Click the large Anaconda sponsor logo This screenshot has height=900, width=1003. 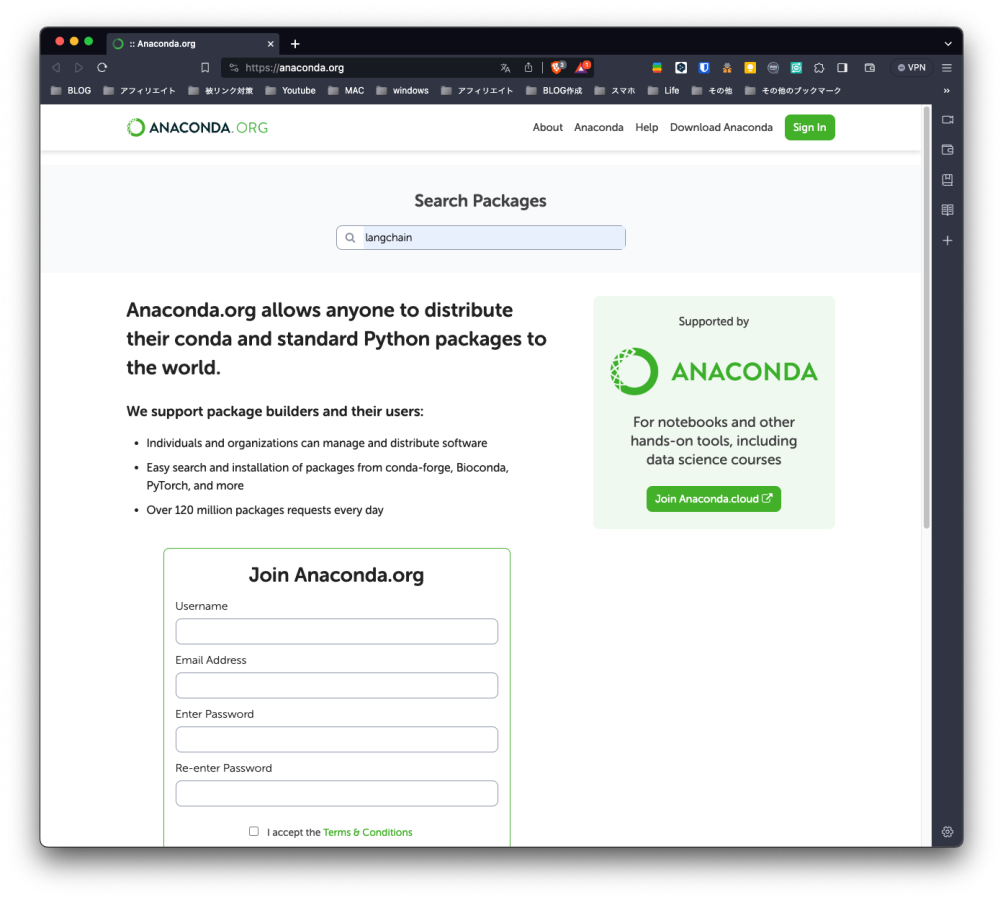pos(713,371)
